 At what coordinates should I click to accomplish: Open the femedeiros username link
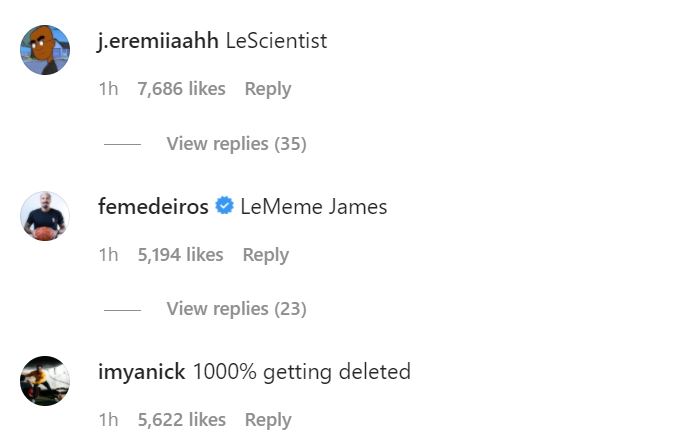pyautogui.click(x=153, y=207)
